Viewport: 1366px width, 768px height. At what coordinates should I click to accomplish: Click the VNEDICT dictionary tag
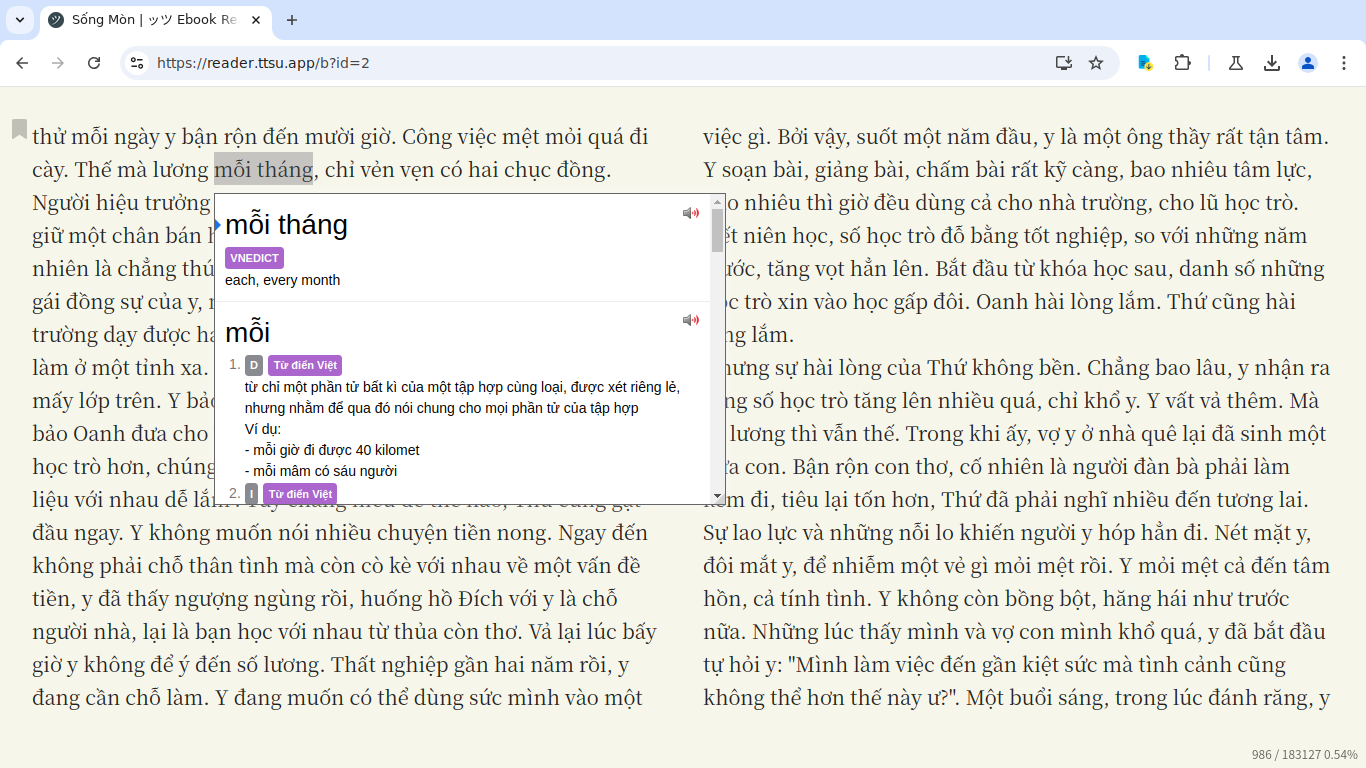[254, 258]
